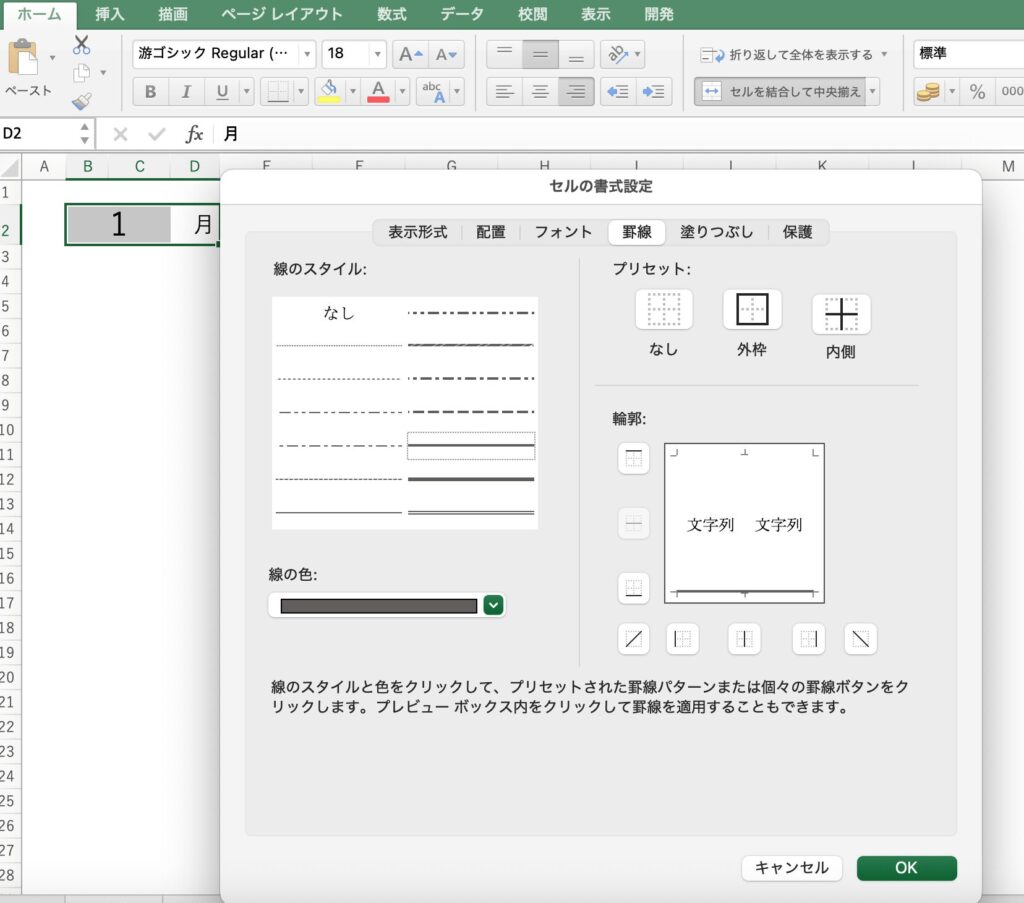Image resolution: width=1024 pixels, height=903 pixels.
Task: Switch to the 保護 tab
Action: [x=797, y=232]
